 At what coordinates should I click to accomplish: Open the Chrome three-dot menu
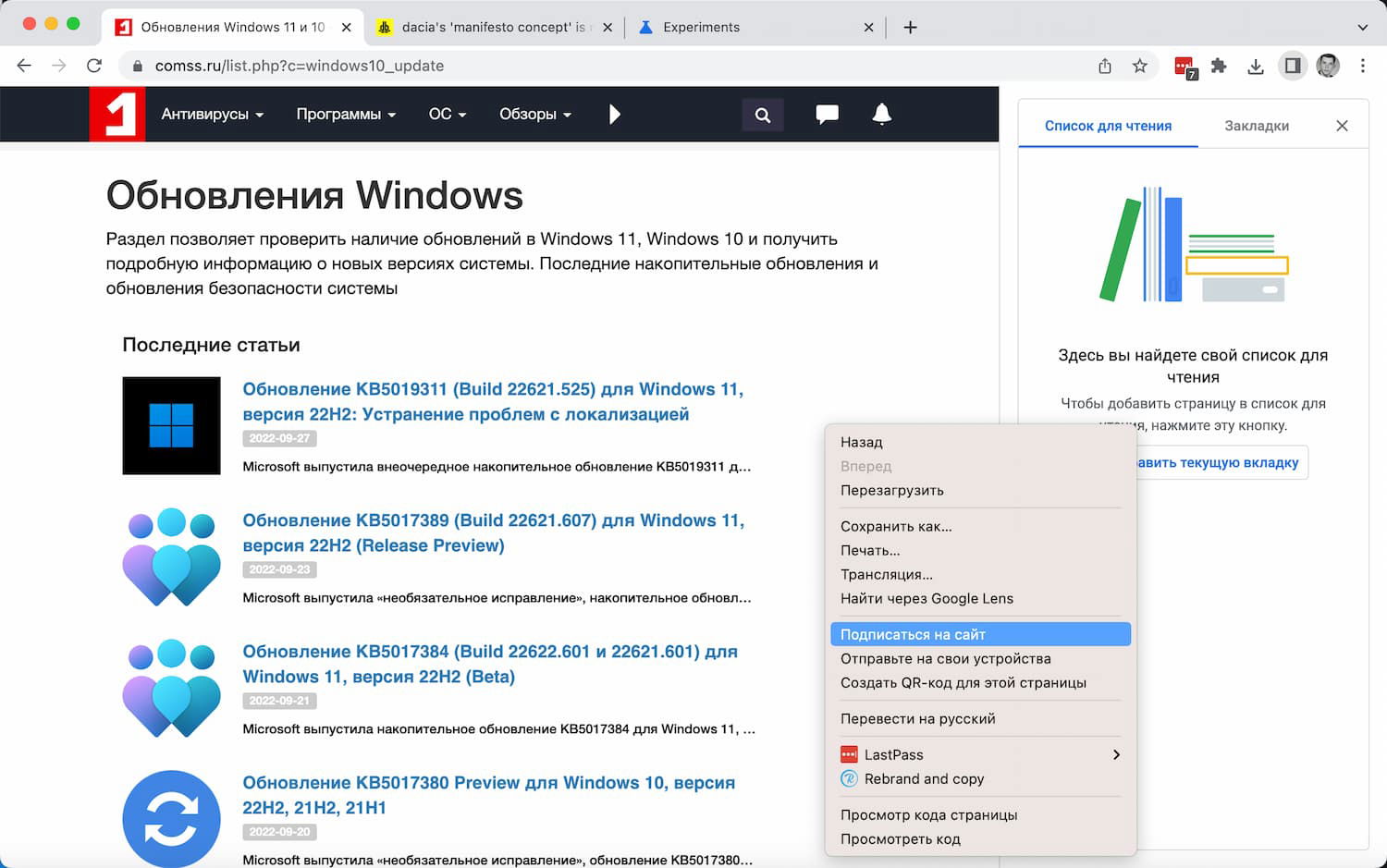pyautogui.click(x=1363, y=66)
